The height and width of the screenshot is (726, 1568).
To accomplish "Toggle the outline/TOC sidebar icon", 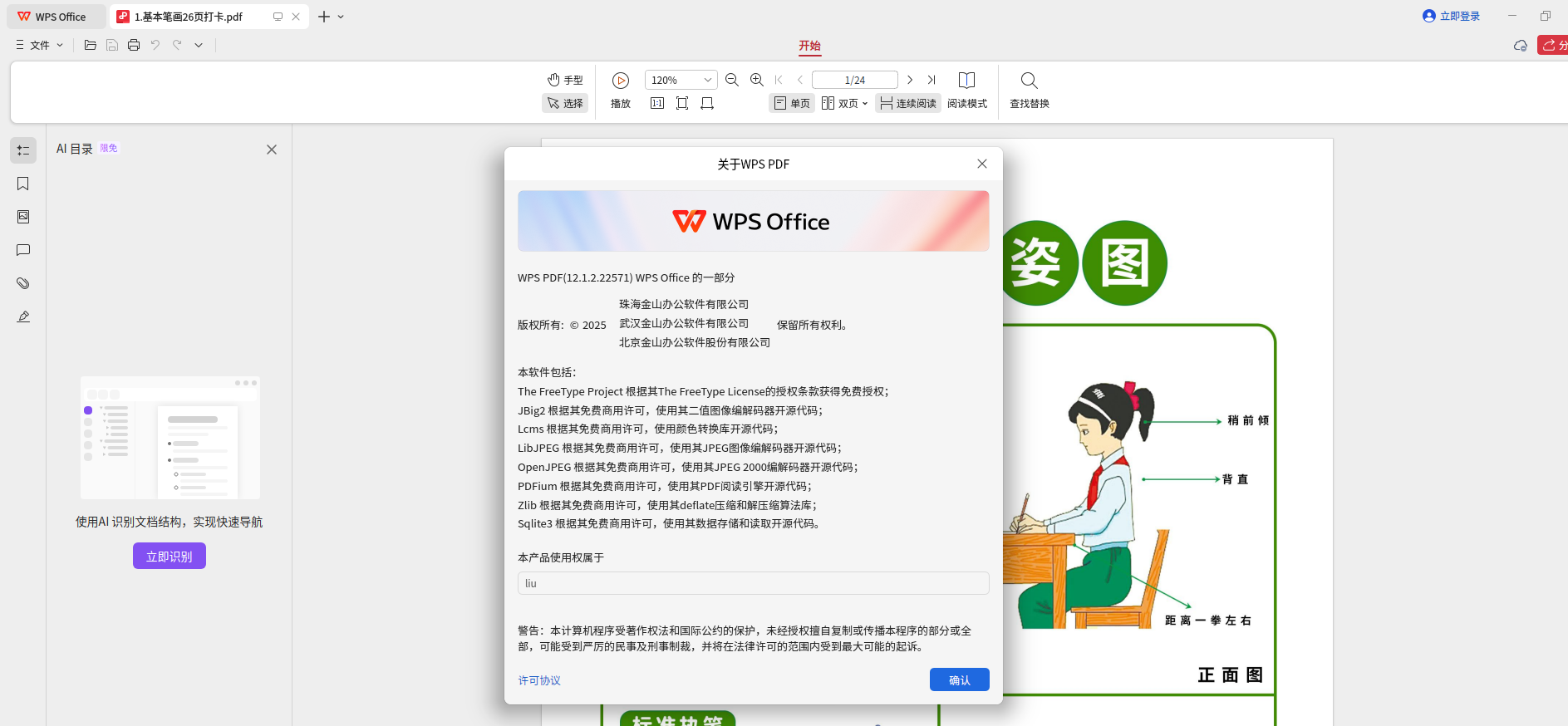I will coord(23,150).
